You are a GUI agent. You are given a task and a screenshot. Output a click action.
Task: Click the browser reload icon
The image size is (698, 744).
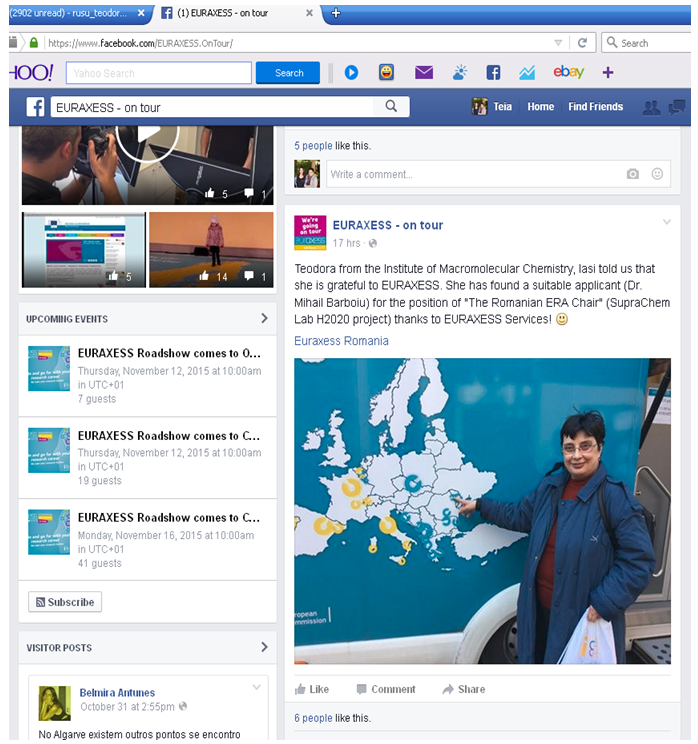pyautogui.click(x=582, y=43)
